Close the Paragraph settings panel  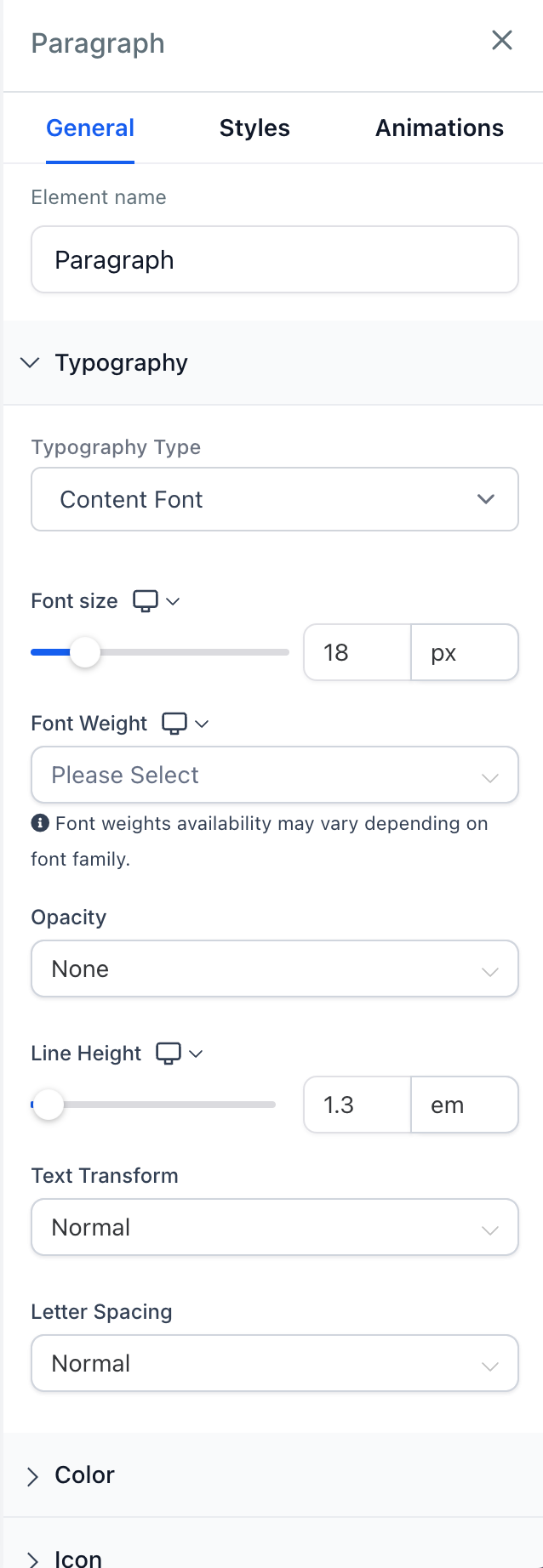[502, 40]
